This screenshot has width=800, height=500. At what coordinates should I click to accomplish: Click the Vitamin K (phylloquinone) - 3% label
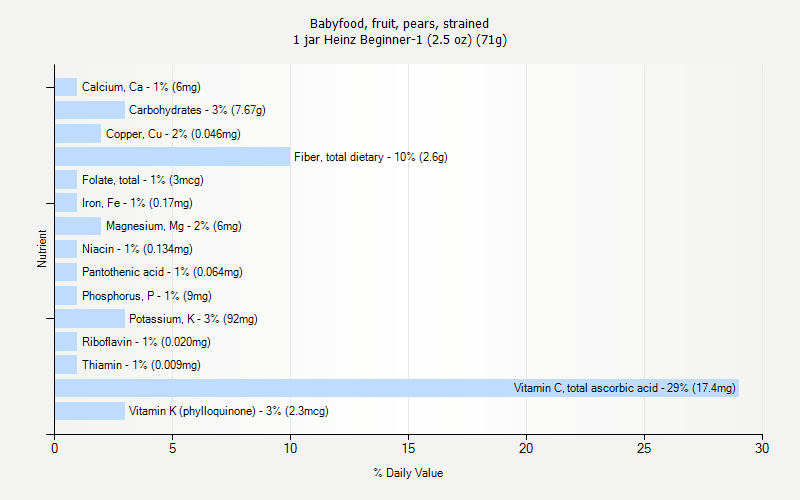[x=229, y=411]
